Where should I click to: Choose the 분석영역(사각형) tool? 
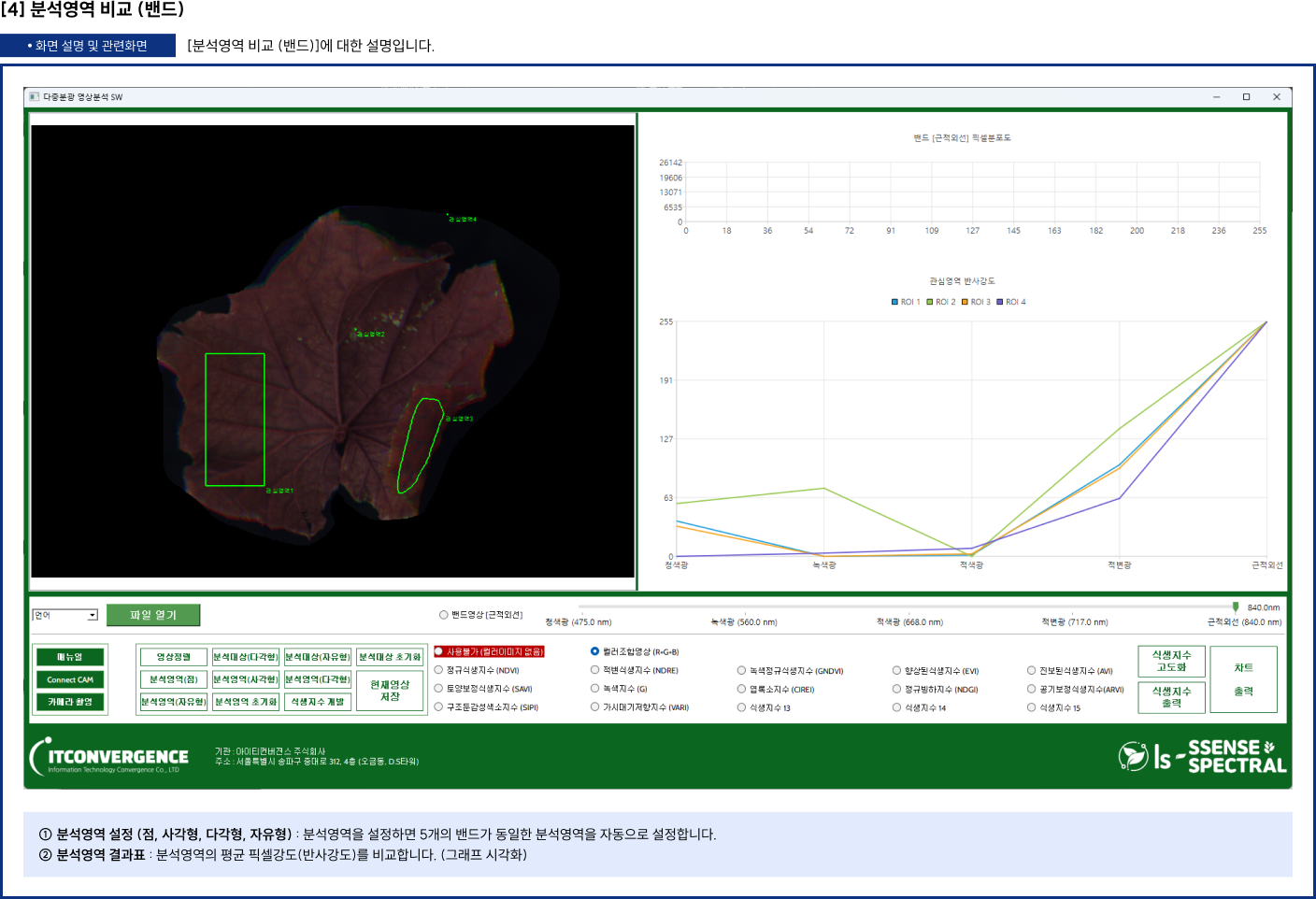click(x=245, y=679)
